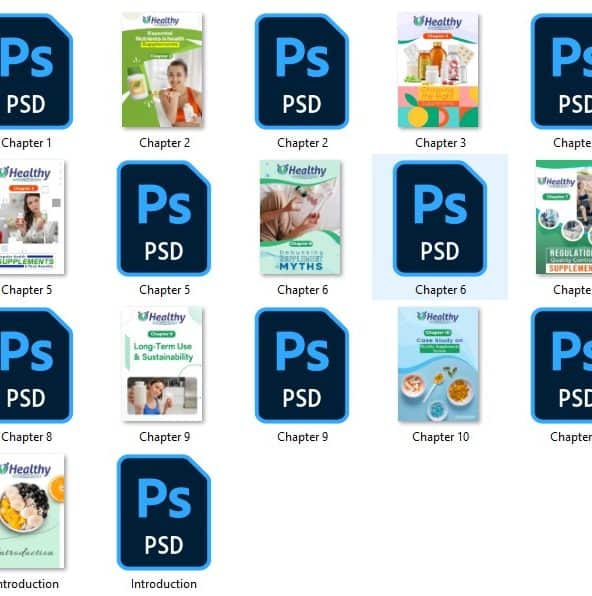592x596 pixels.
Task: Select the green Regulation cover thumbnail
Action: [564, 217]
